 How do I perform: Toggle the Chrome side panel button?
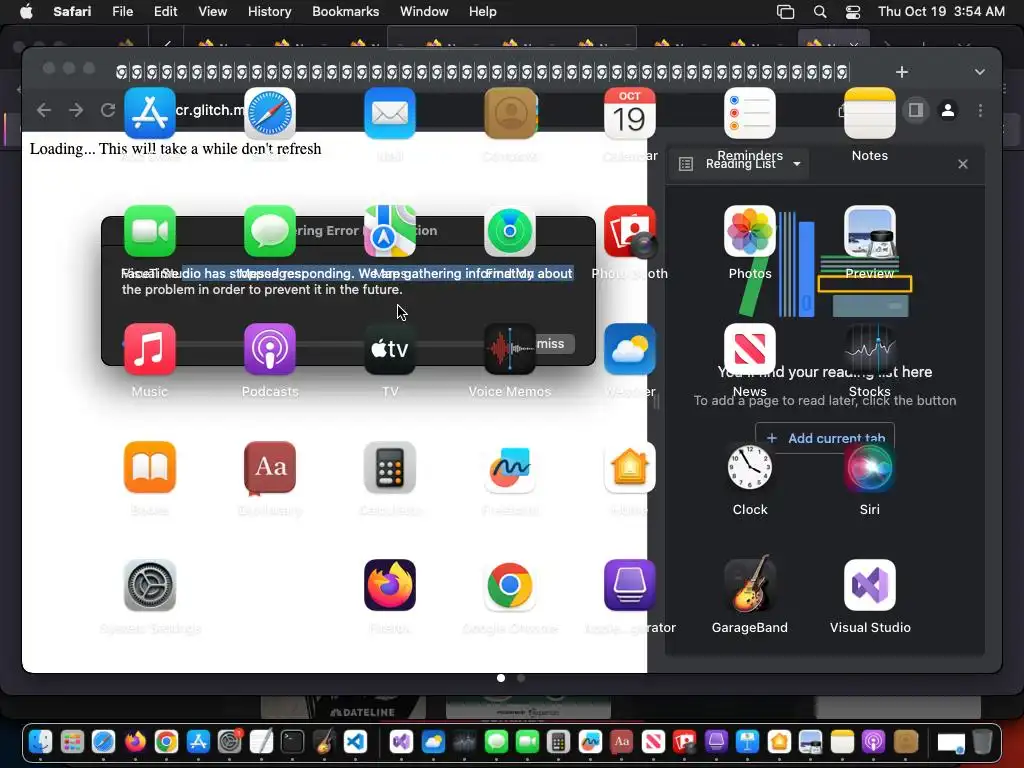[x=916, y=110]
